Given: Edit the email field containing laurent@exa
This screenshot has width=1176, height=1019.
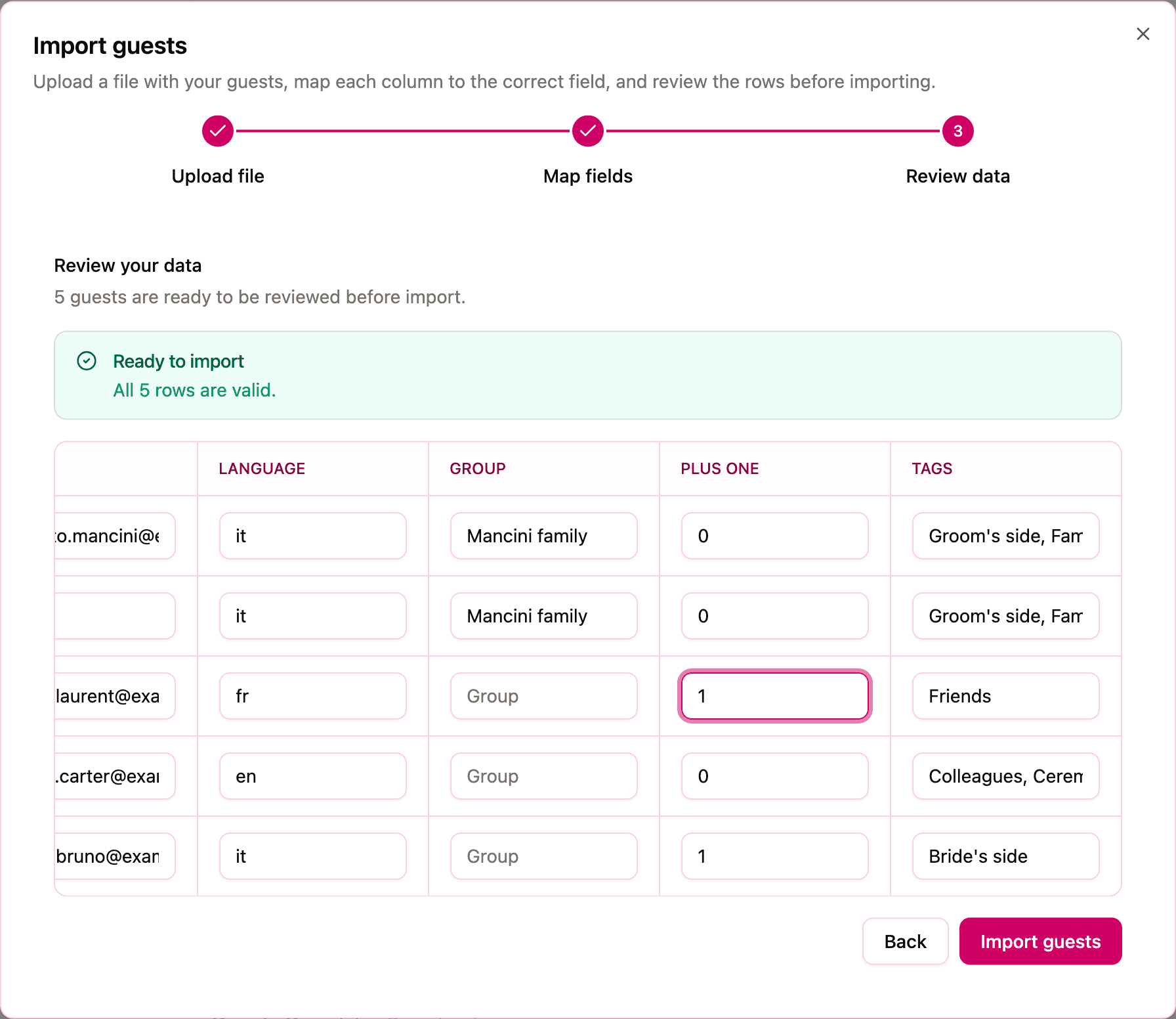Looking at the screenshot, I should 115,696.
